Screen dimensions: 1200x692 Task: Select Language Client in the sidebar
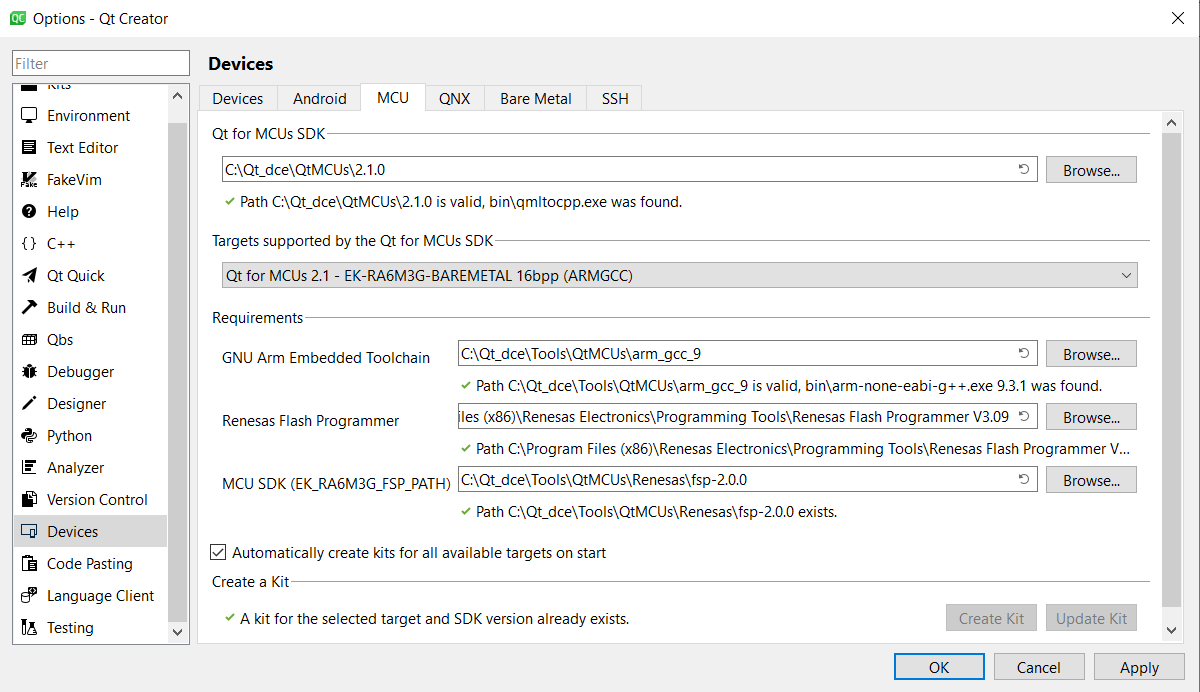coord(100,596)
